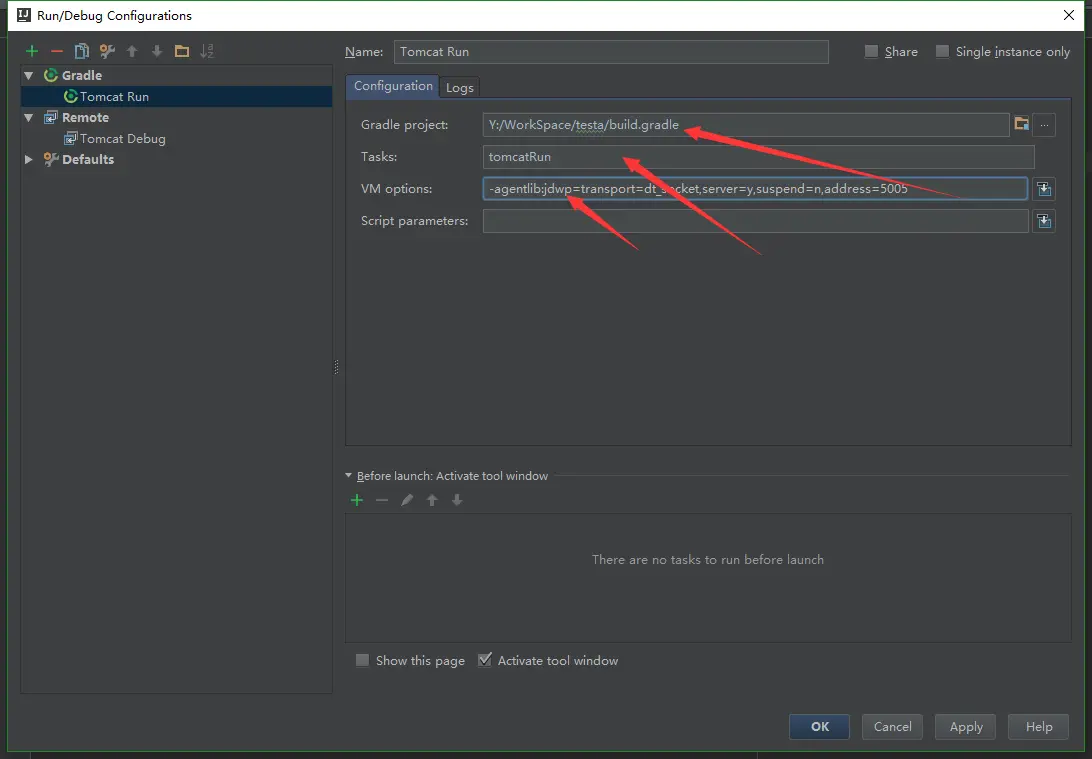Screen dimensions: 1092x759
Task: Sort configurations alphabetically
Action: [207, 52]
